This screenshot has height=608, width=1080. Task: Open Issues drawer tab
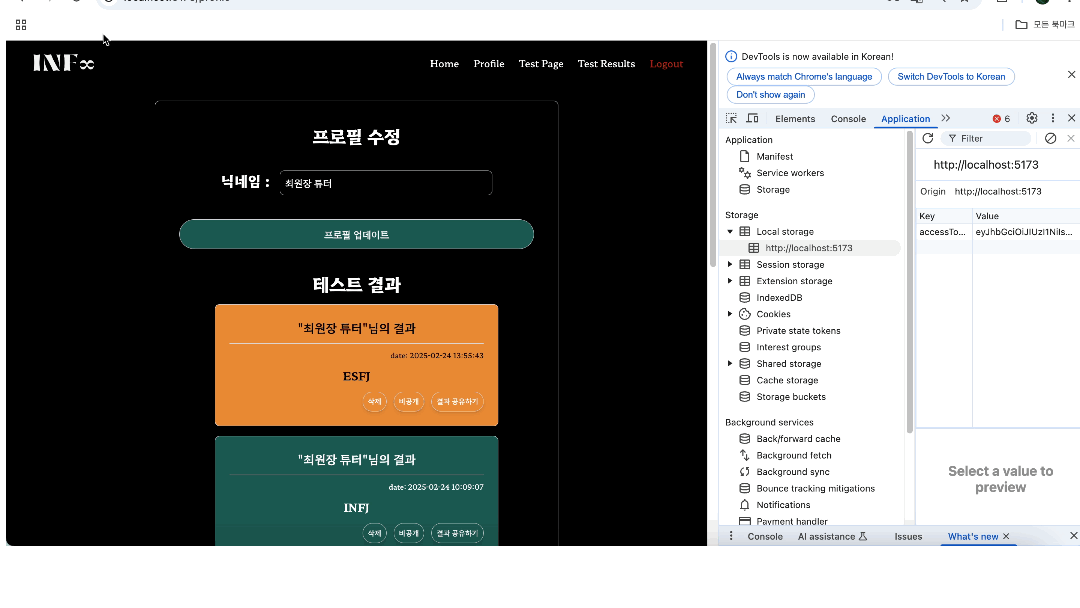point(908,536)
